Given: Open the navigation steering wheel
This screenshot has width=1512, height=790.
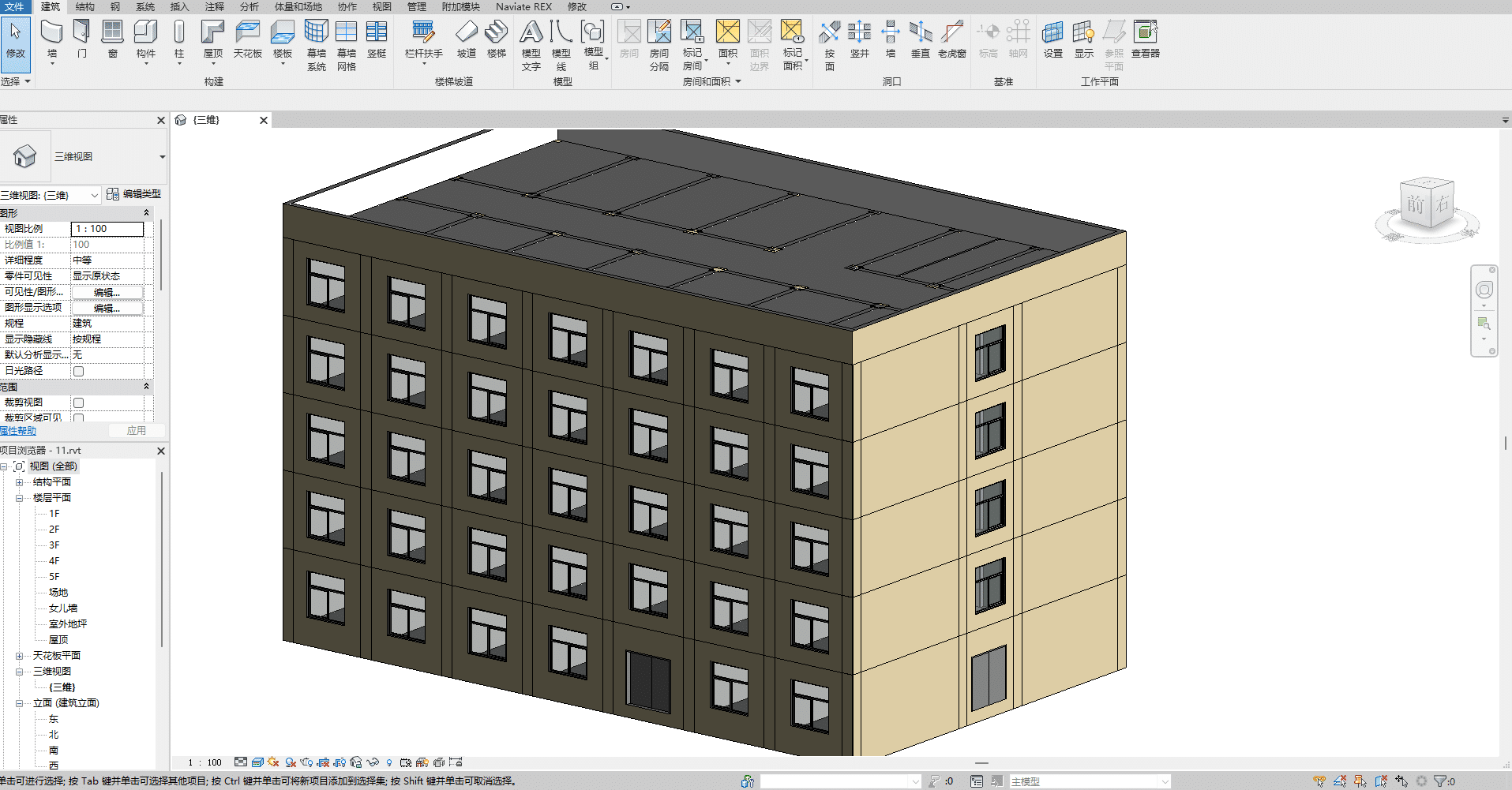Looking at the screenshot, I should (x=1484, y=290).
